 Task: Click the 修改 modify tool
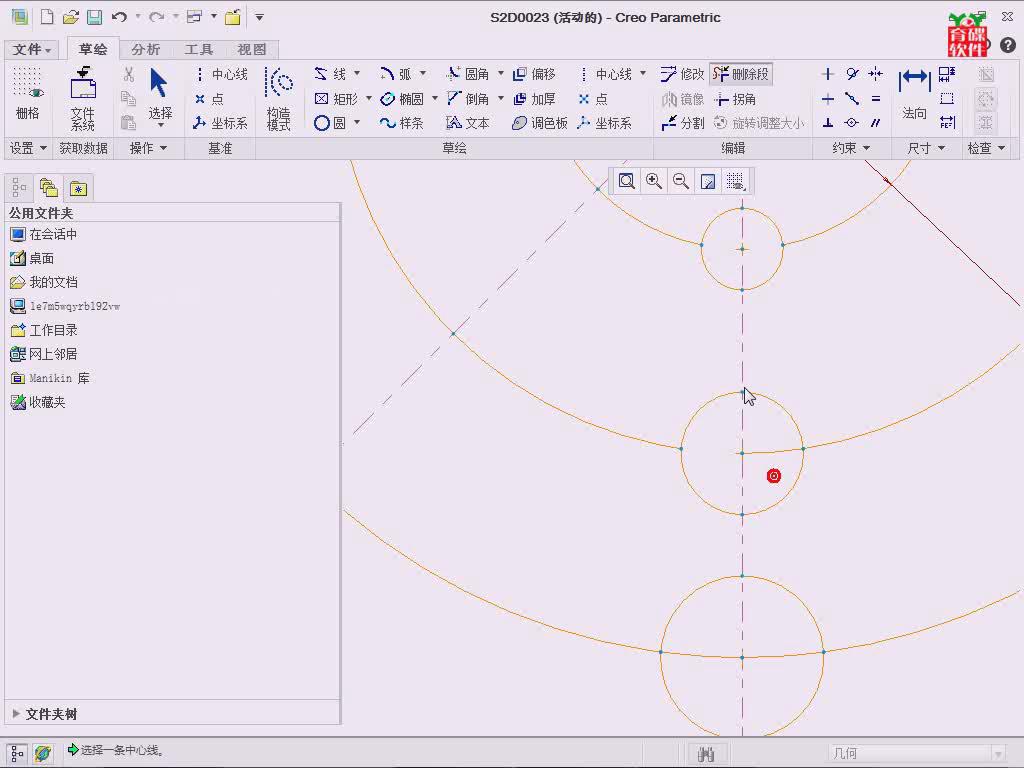coord(682,74)
